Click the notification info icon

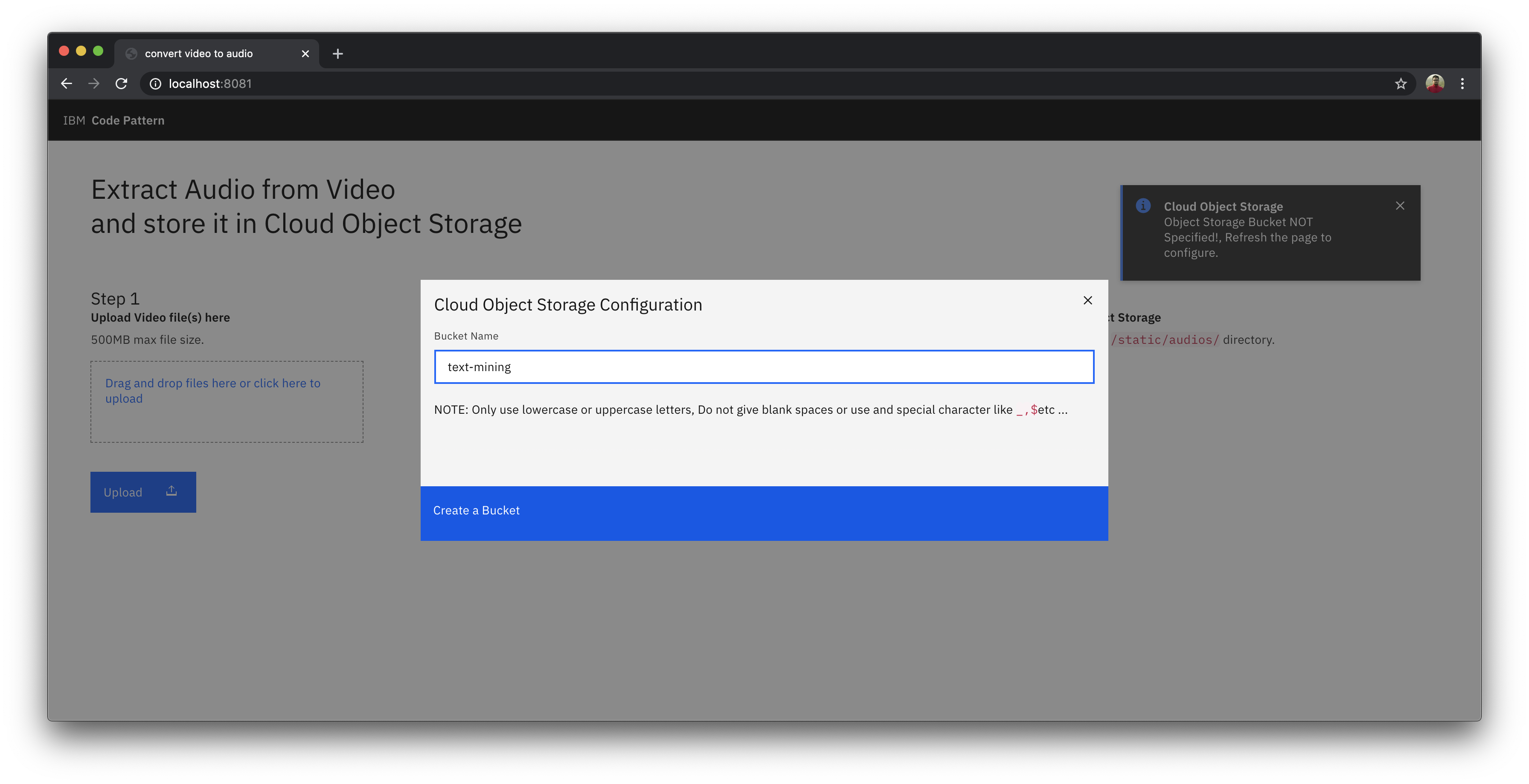click(1143, 206)
